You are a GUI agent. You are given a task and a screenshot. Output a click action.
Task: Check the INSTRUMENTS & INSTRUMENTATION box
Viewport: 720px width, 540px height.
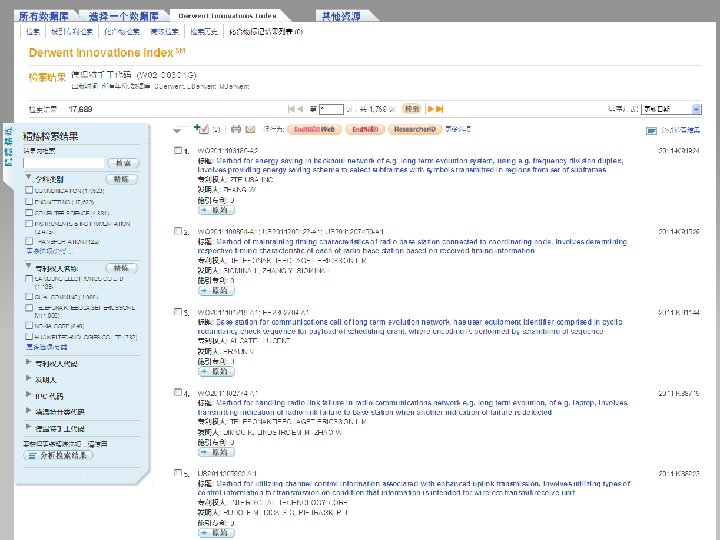click(x=29, y=223)
